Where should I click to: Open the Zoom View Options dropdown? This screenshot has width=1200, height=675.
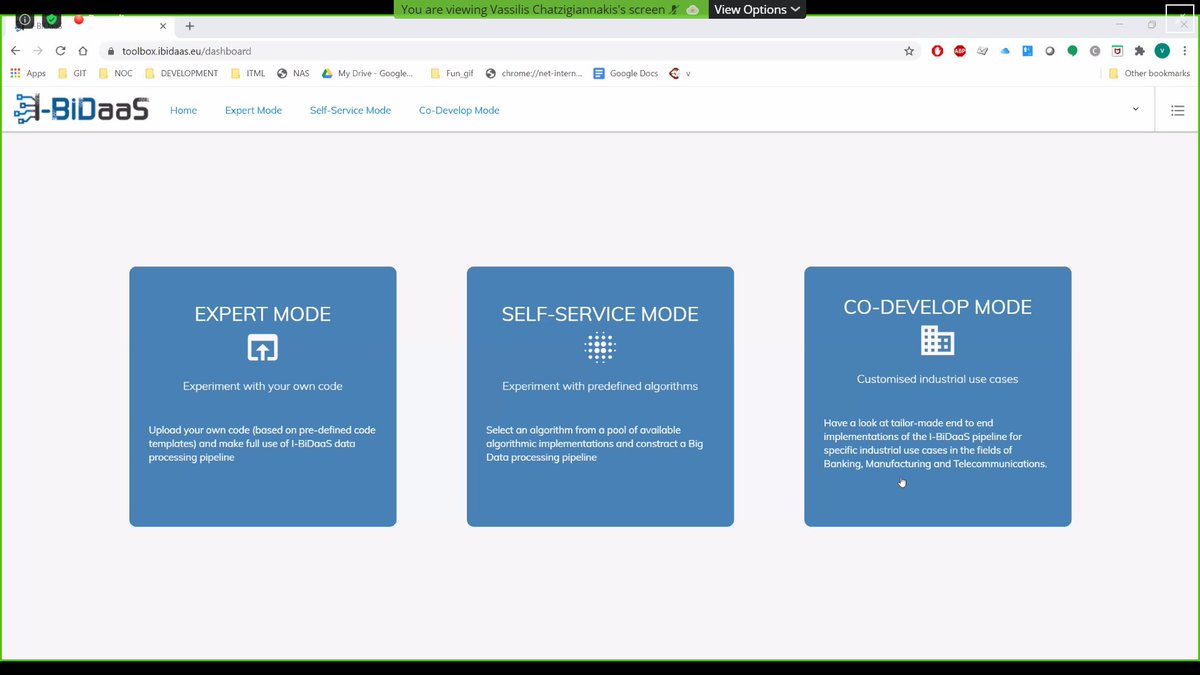(757, 9)
